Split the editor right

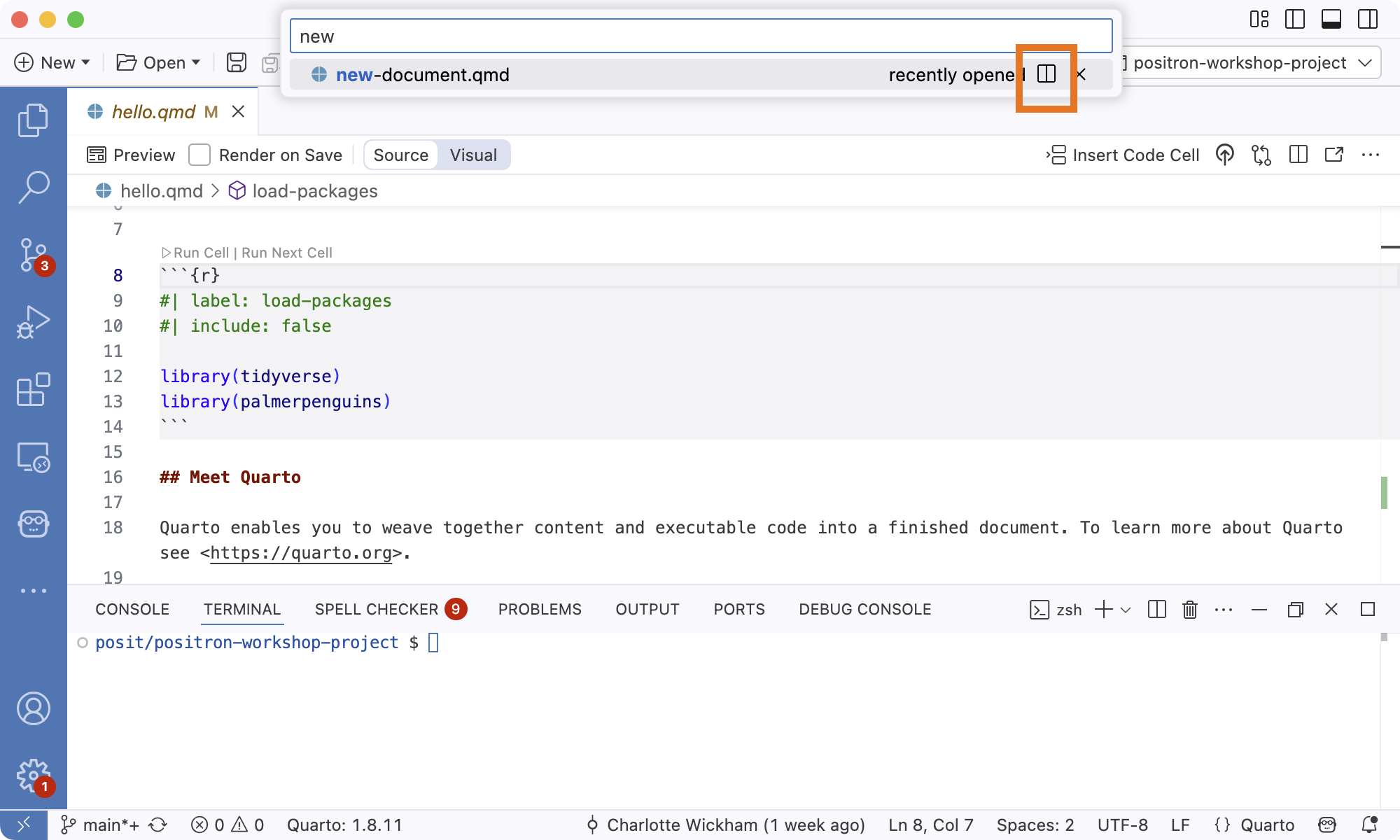point(1298,155)
